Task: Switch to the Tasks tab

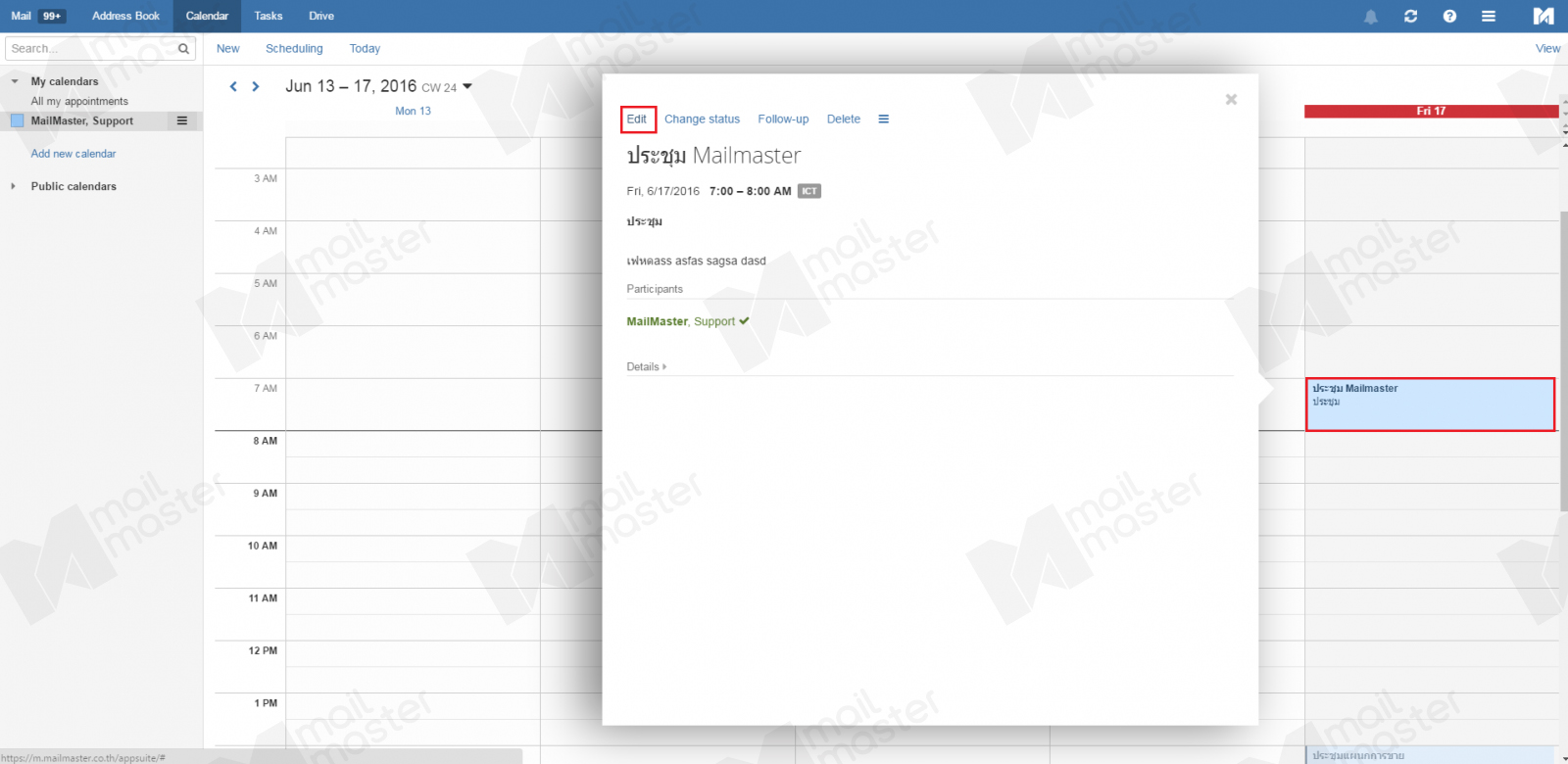Action: (268, 16)
